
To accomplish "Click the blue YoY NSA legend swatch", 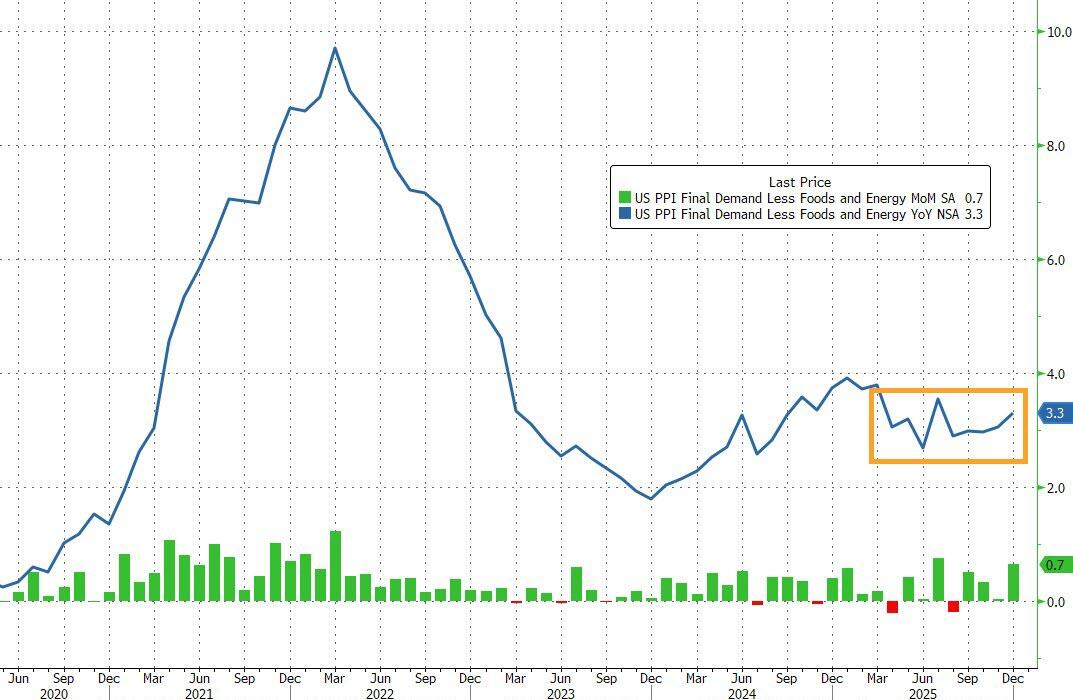I will pyautogui.click(x=625, y=214).
